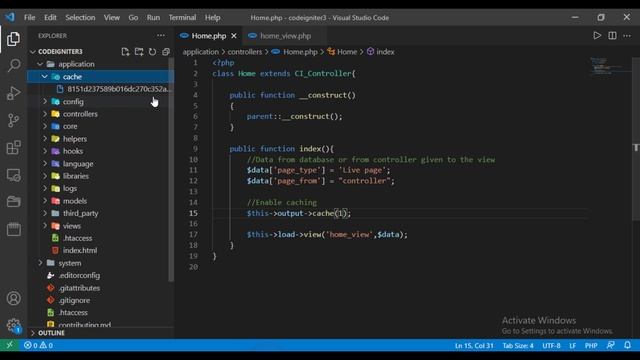The image size is (640, 360).
Task: Open the Explorer view in activity bar
Action: (13, 39)
